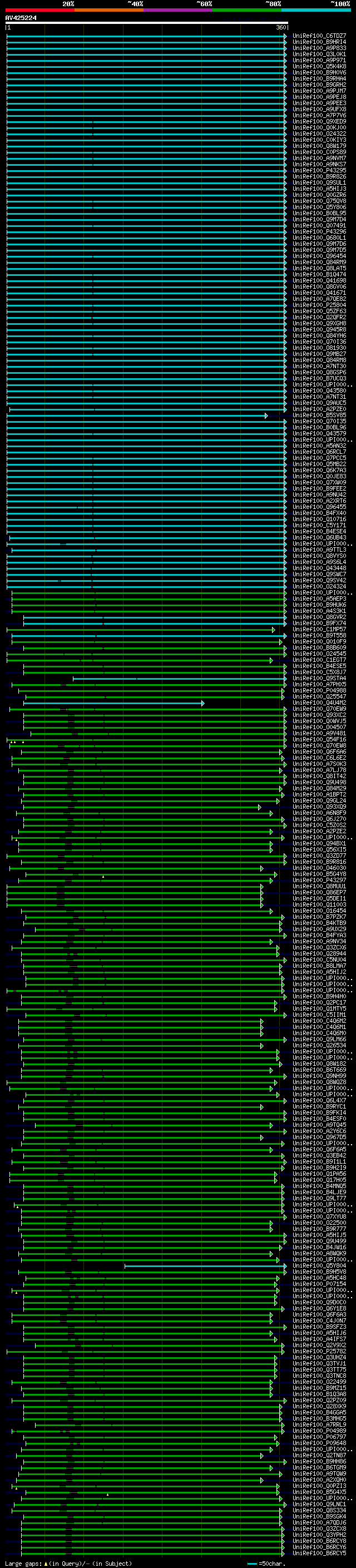356x1568 pixels.
Task: Select hit label UniRef100_Q41698
Action: click(x=319, y=280)
